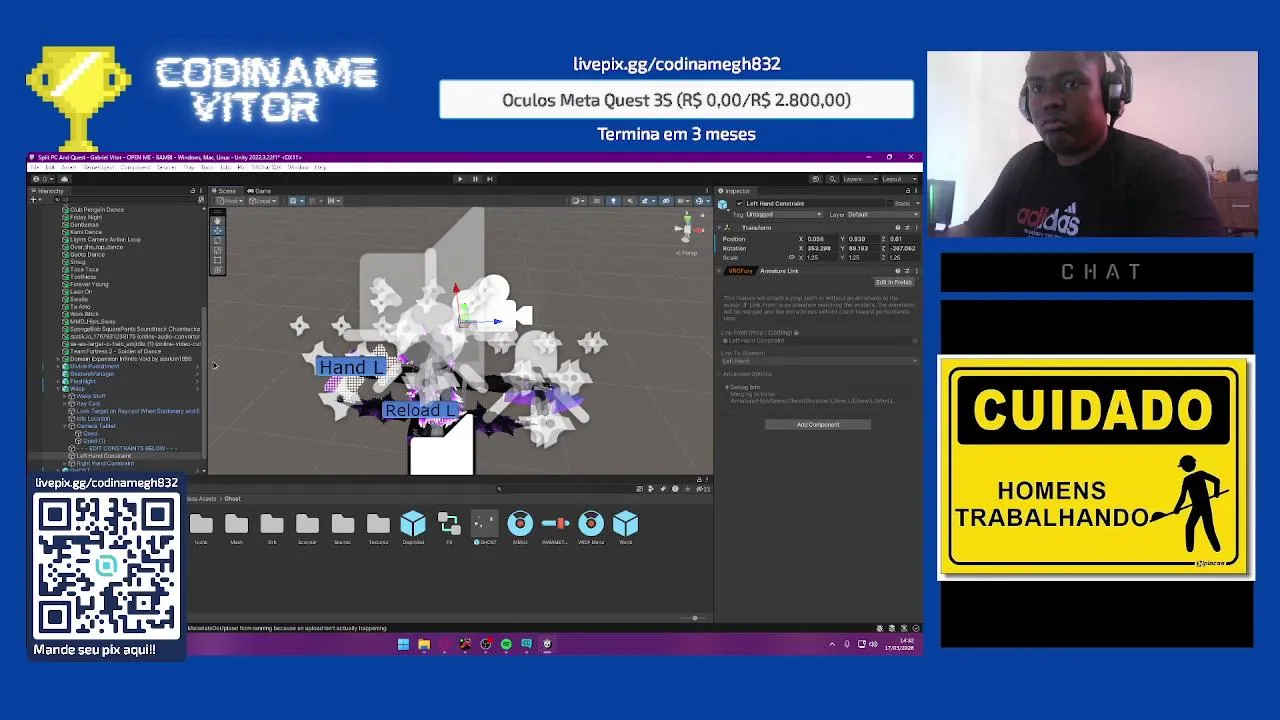
Task: Select Toothless in the Hierarchy
Action: [x=83, y=277]
